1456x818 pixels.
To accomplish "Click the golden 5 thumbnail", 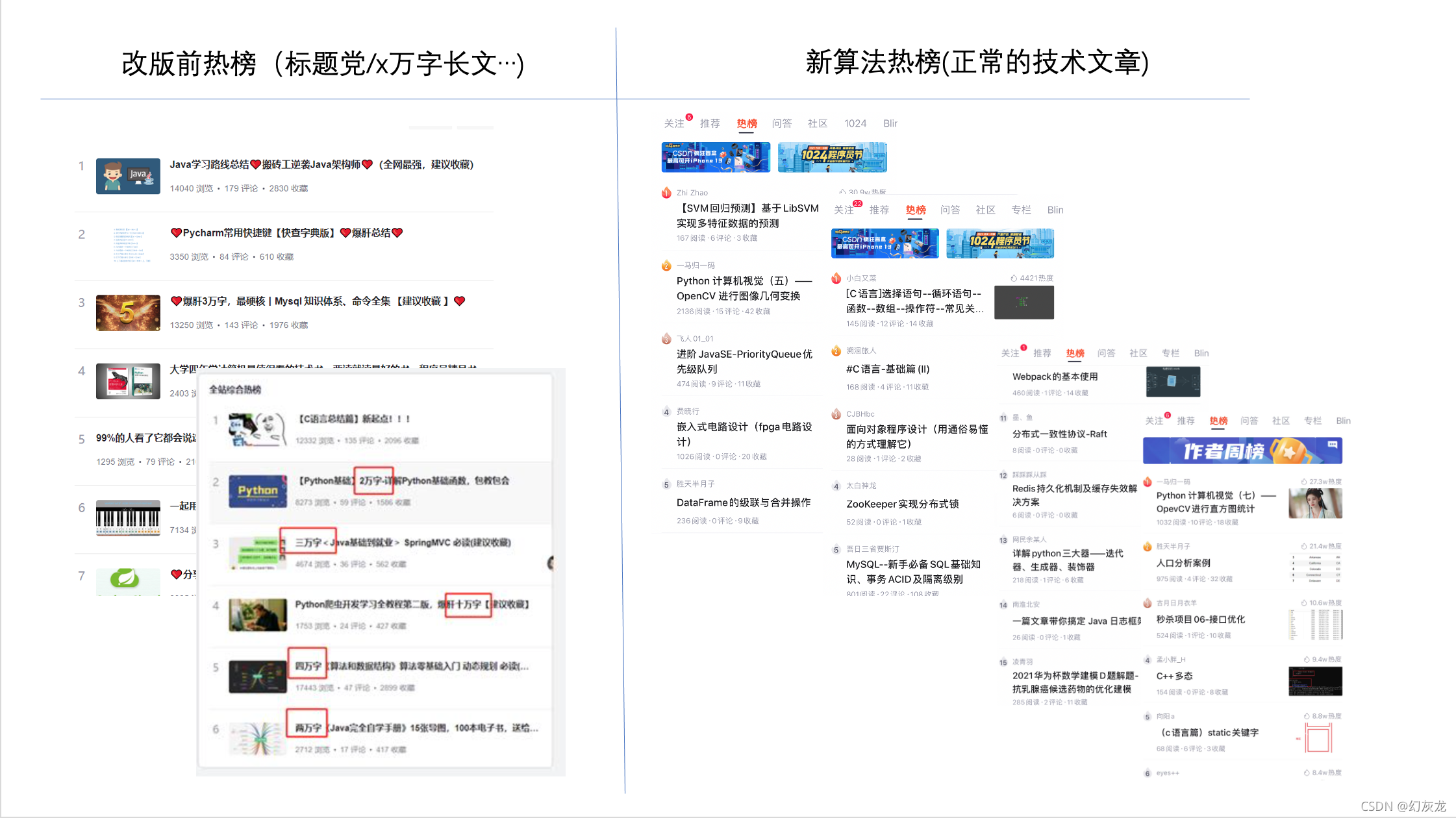I will 128,313.
